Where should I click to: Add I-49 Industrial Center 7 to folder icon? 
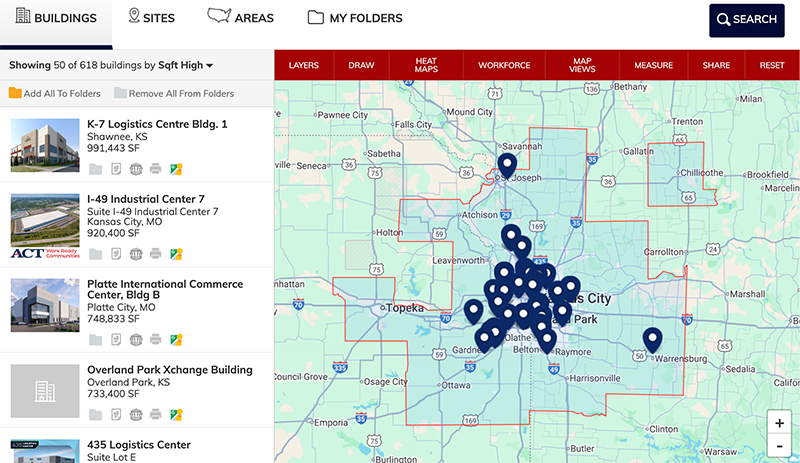(x=95, y=254)
